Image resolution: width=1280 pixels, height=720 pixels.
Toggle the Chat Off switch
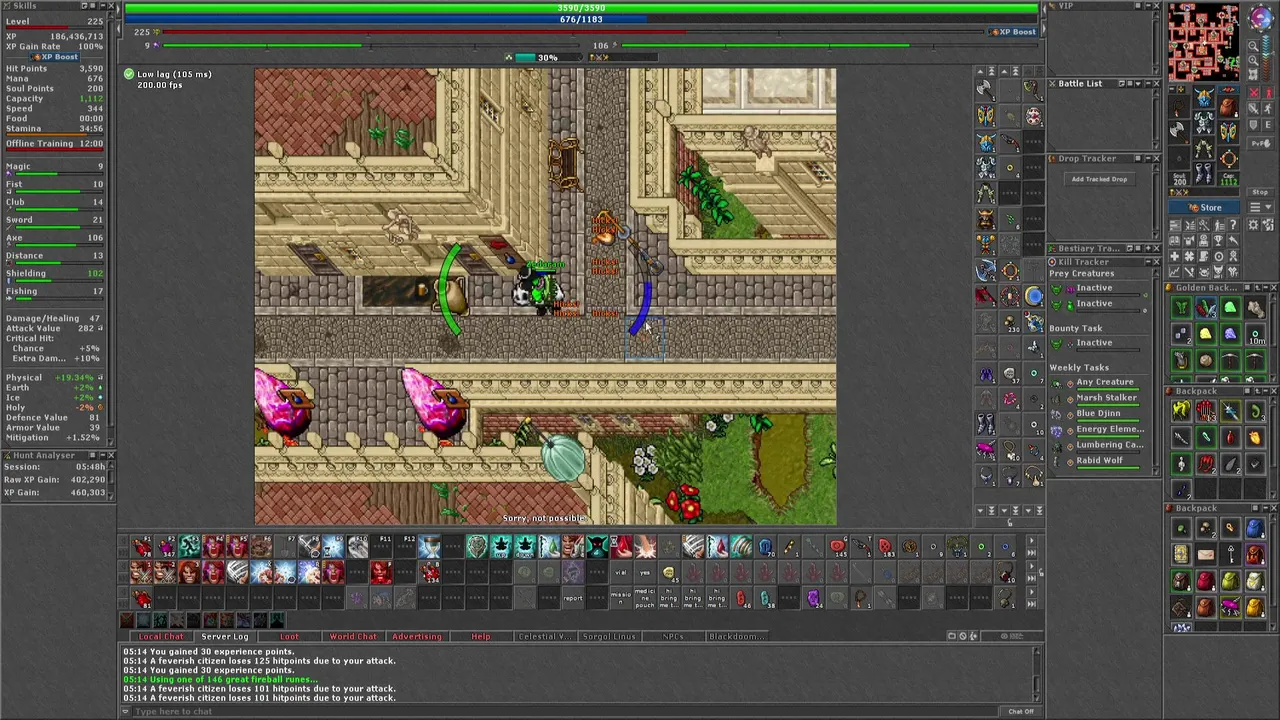pyautogui.click(x=1021, y=711)
